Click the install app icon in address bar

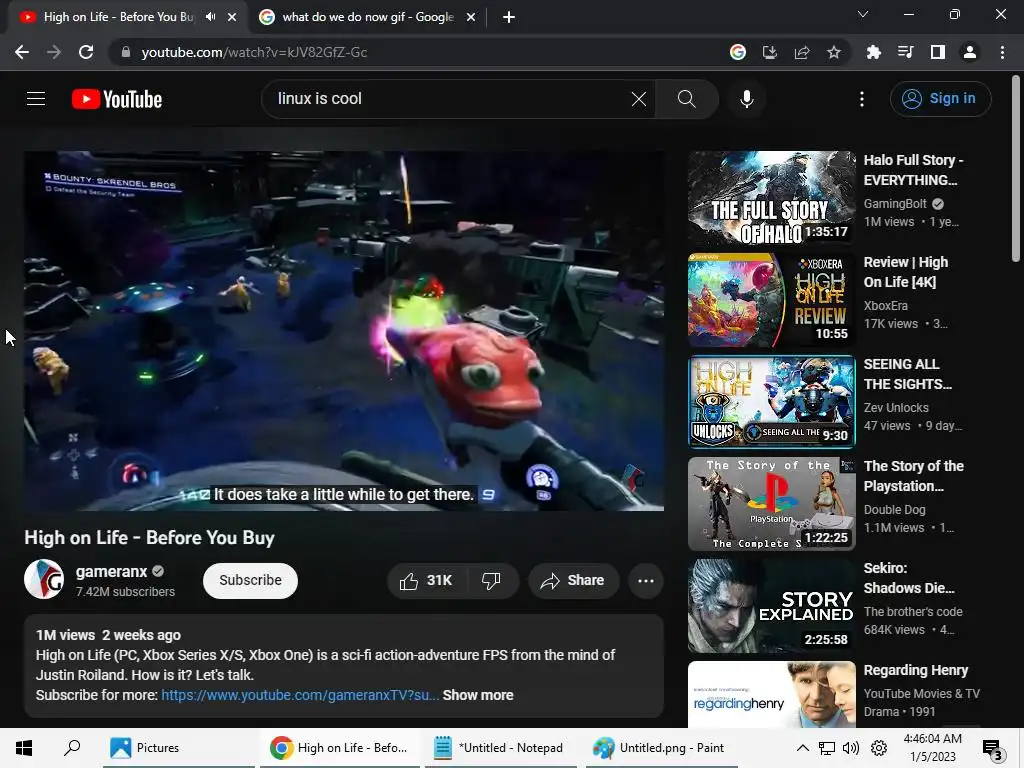[x=770, y=52]
